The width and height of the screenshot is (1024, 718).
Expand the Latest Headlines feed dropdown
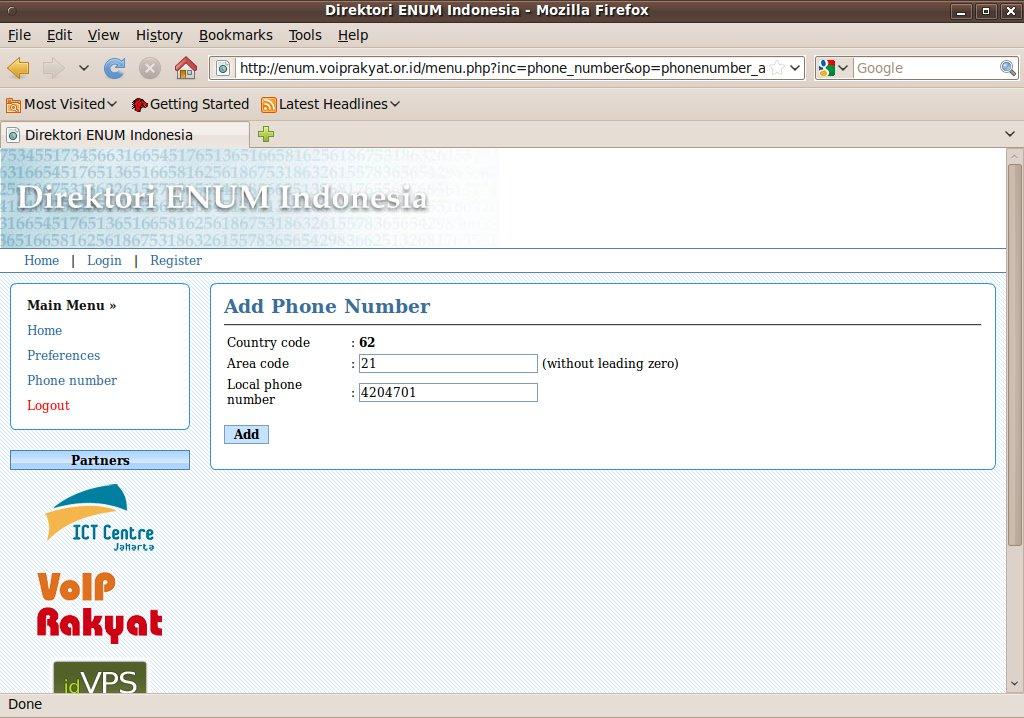[x=330, y=104]
